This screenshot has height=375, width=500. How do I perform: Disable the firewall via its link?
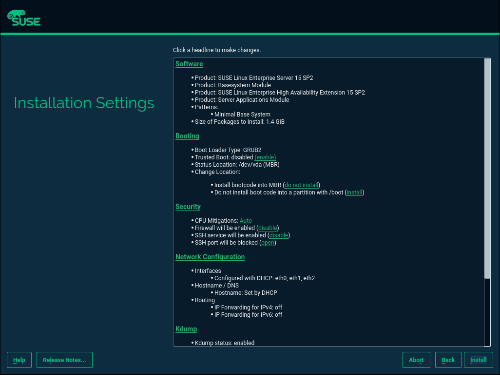[268, 228]
